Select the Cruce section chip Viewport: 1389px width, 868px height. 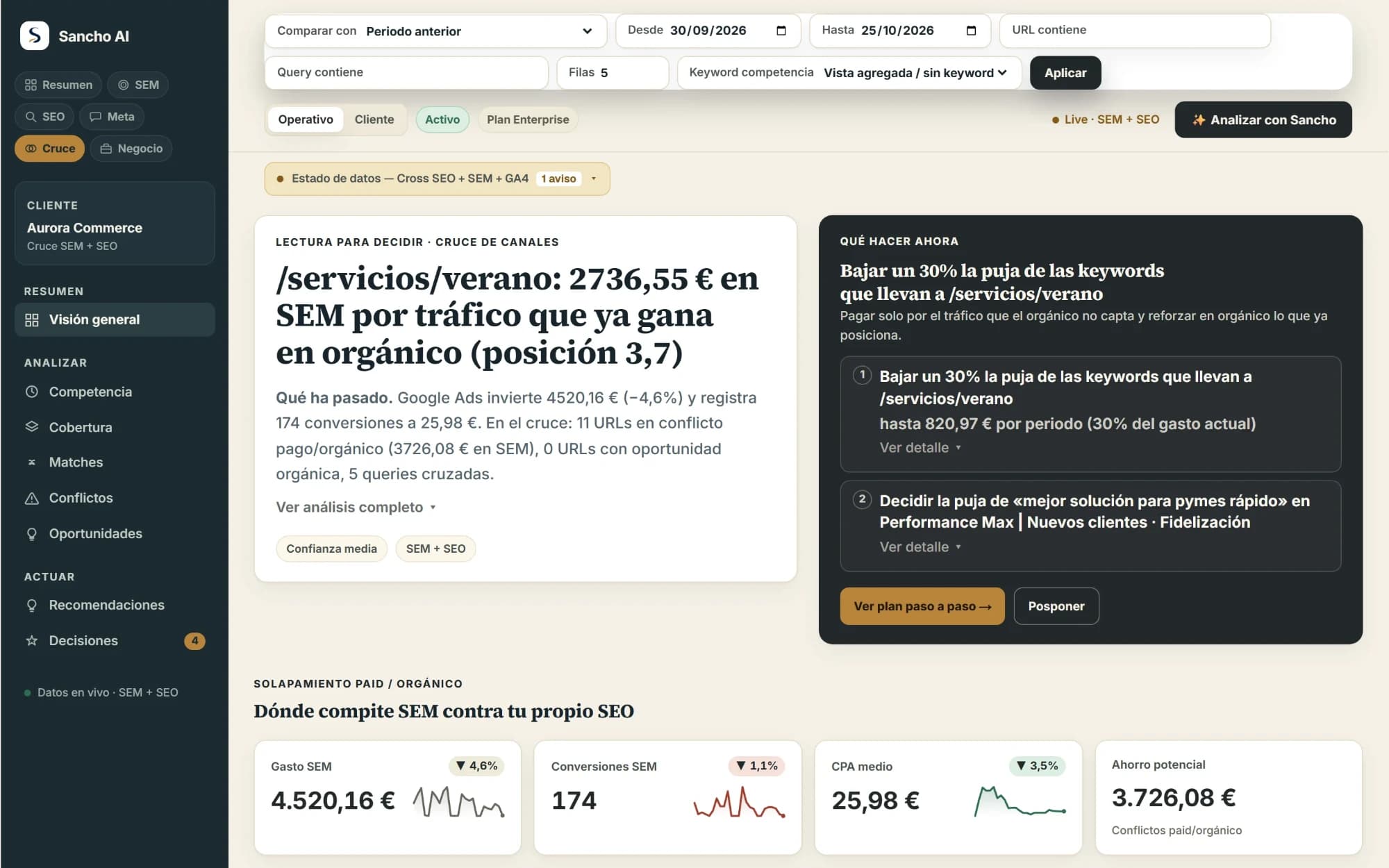(x=49, y=149)
